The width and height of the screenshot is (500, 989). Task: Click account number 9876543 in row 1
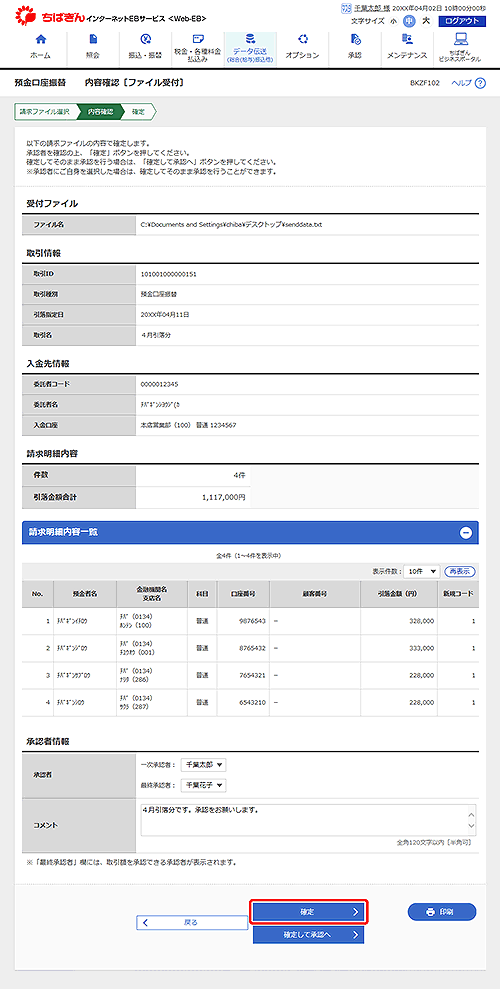tap(253, 621)
